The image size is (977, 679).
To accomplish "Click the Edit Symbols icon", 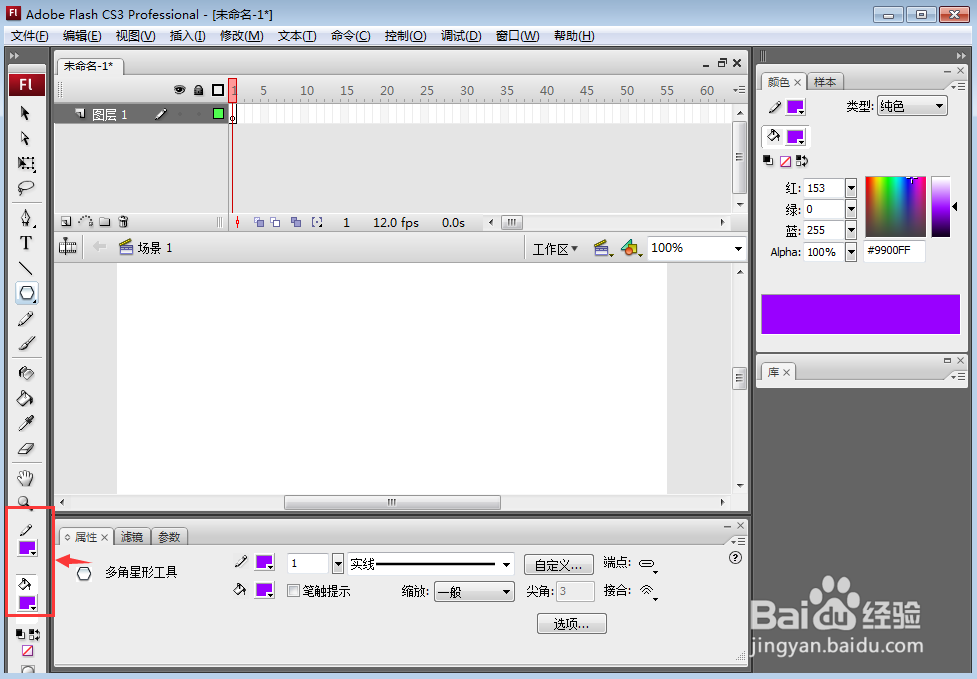I will [x=631, y=248].
